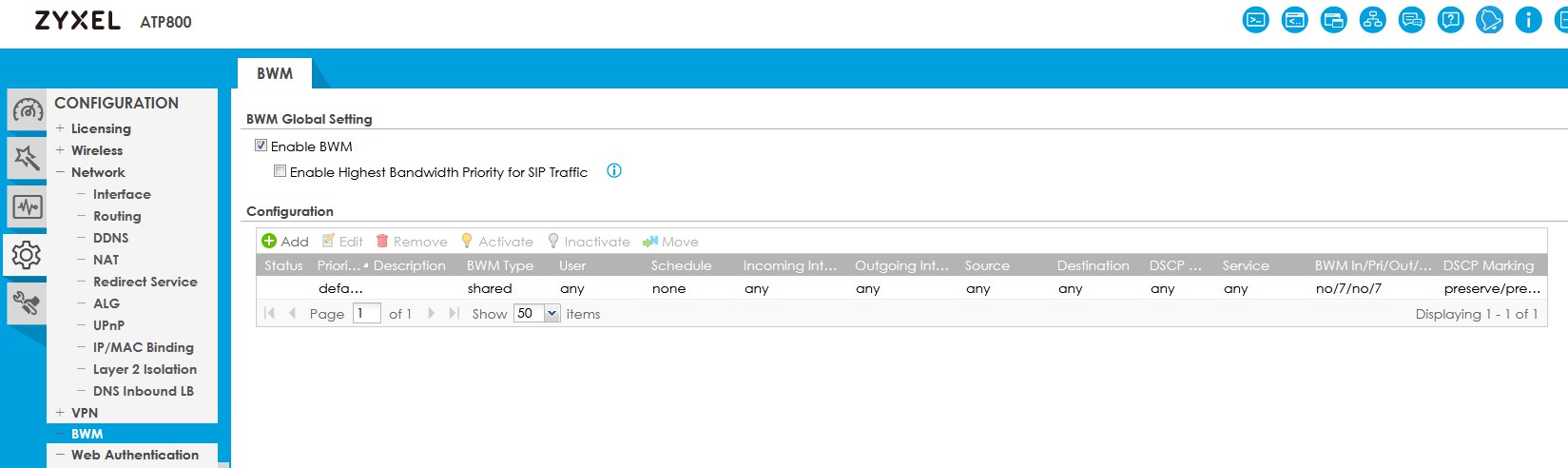This screenshot has width=1568, height=468.
Task: Expand the Licensing tree node
Action: click(60, 128)
